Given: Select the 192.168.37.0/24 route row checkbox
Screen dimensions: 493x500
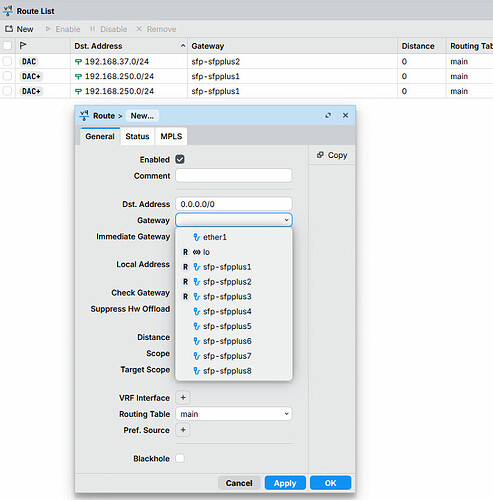Looking at the screenshot, I should pyautogui.click(x=7, y=61).
